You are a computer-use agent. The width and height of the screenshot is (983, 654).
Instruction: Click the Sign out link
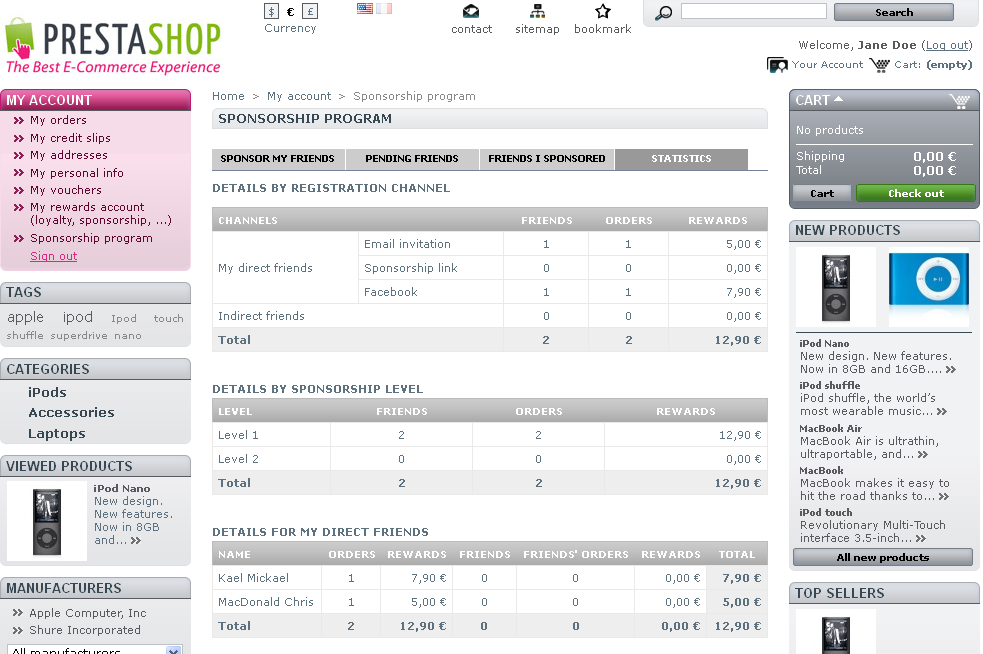tap(54, 256)
